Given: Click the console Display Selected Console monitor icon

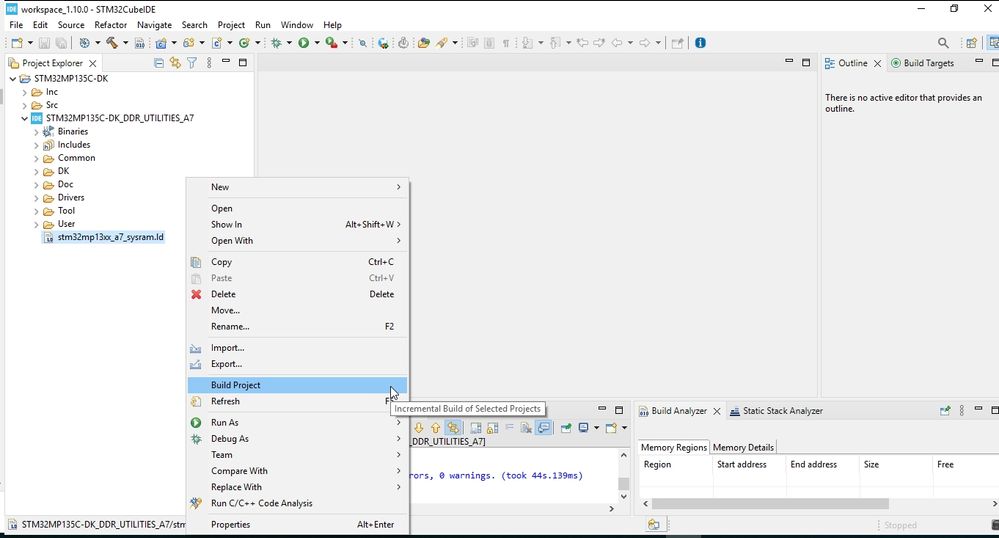Looking at the screenshot, I should (584, 428).
